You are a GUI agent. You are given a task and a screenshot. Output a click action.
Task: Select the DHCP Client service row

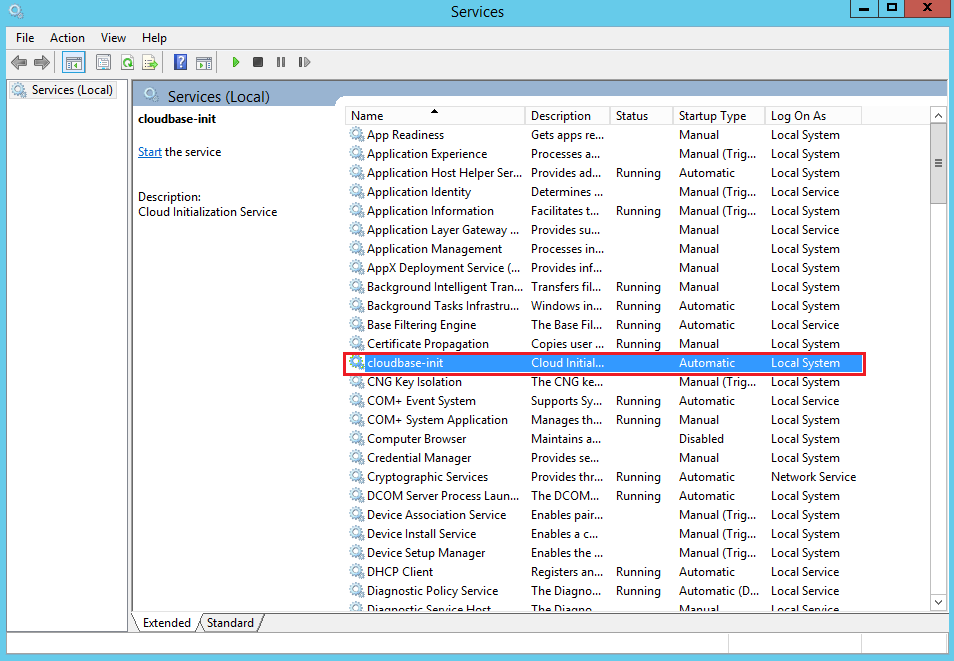(400, 572)
